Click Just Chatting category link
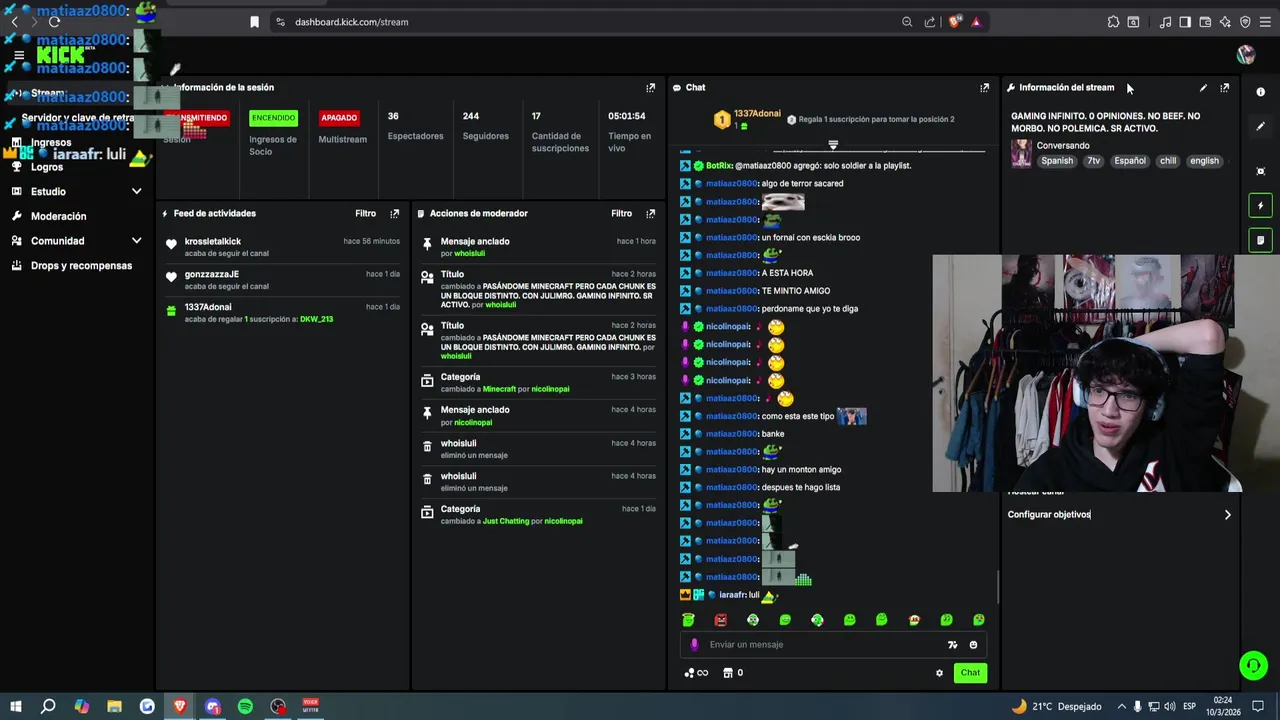 tap(506, 522)
